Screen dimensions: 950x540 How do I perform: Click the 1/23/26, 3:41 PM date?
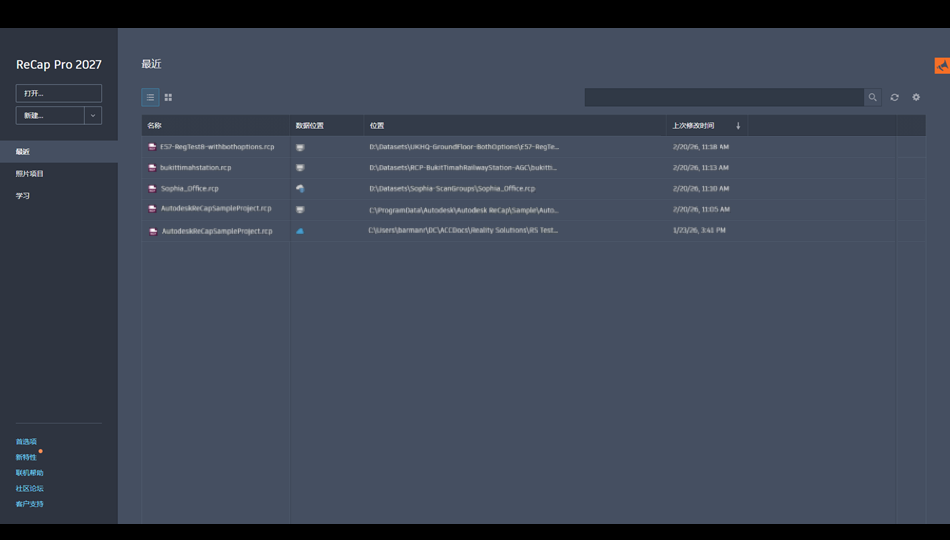(x=699, y=230)
